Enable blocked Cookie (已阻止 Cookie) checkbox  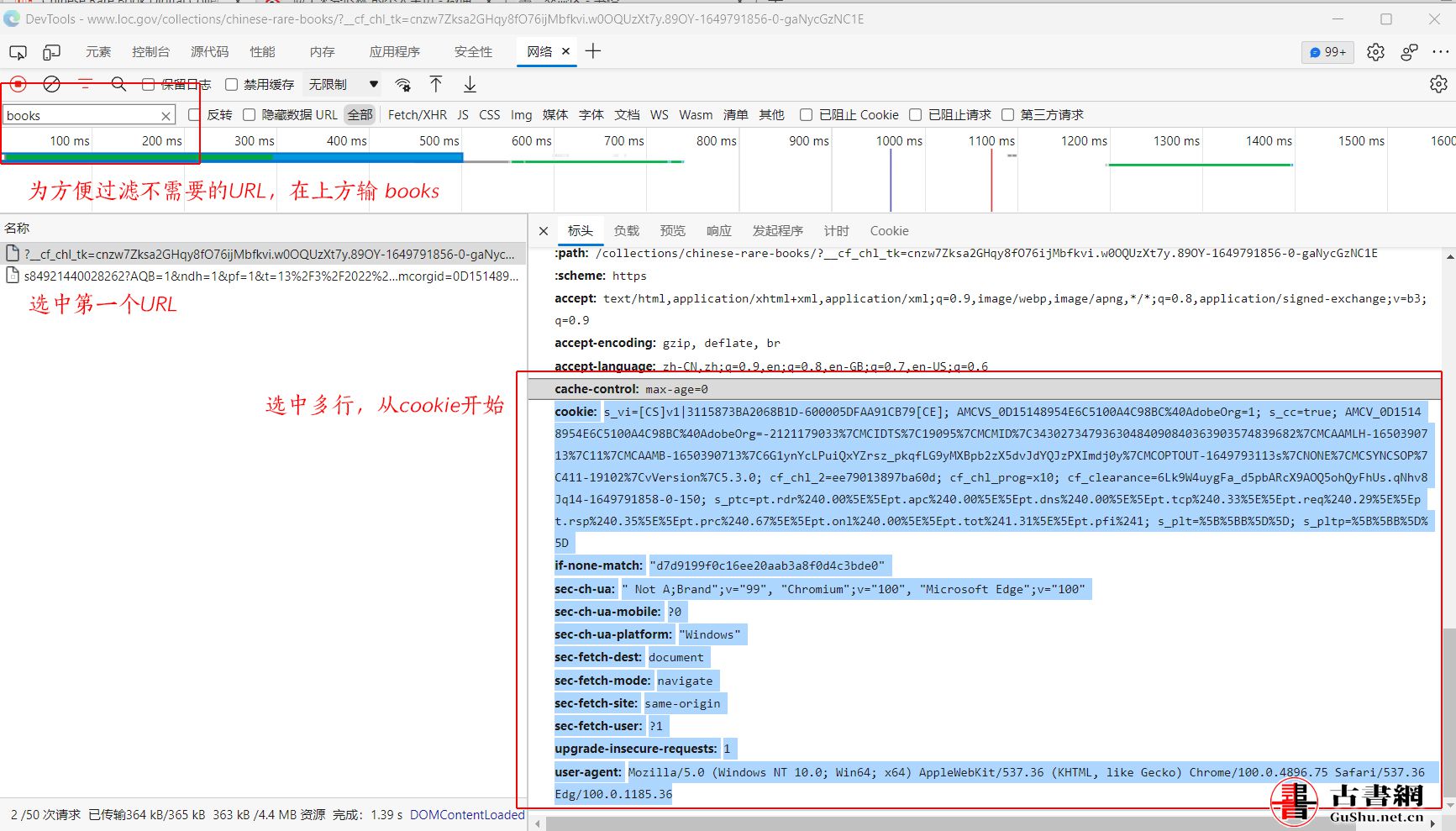tap(806, 115)
